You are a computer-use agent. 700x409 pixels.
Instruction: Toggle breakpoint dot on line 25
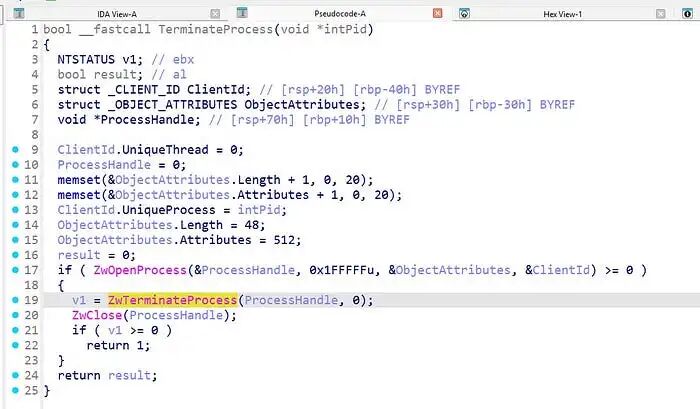pos(15,390)
